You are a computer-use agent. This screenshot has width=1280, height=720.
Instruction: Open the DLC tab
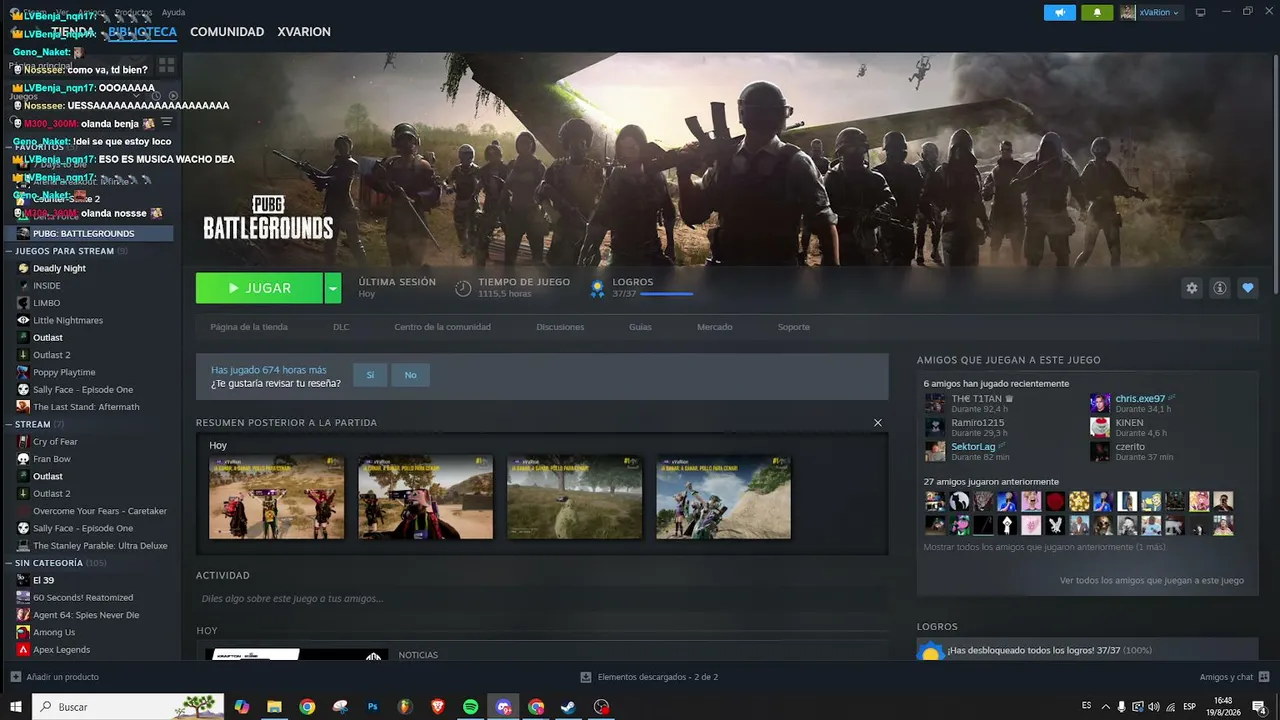341,327
